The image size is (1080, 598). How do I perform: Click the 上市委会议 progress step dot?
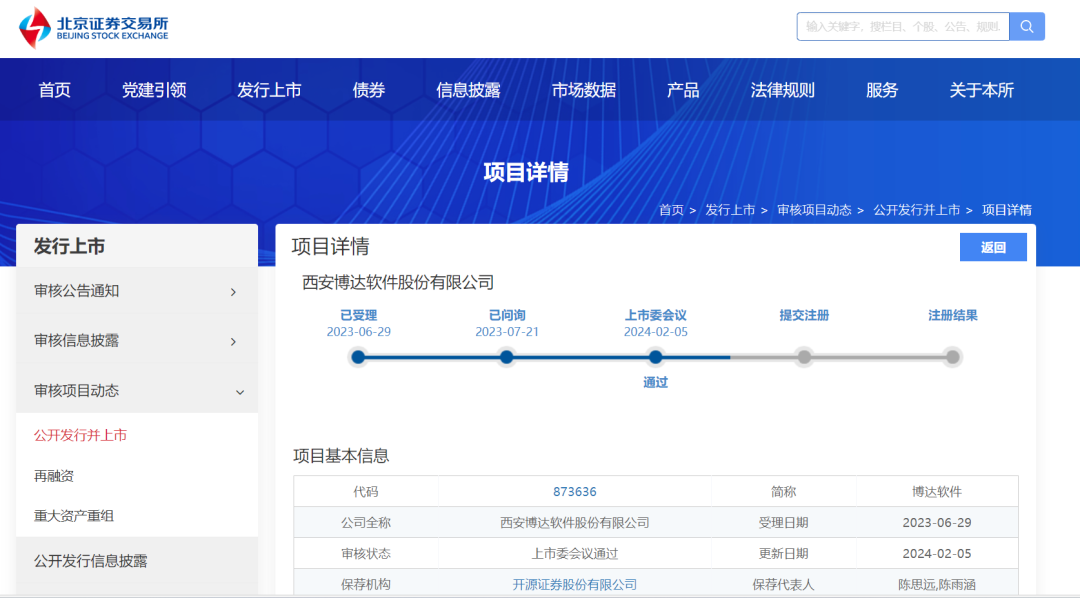(x=656, y=357)
